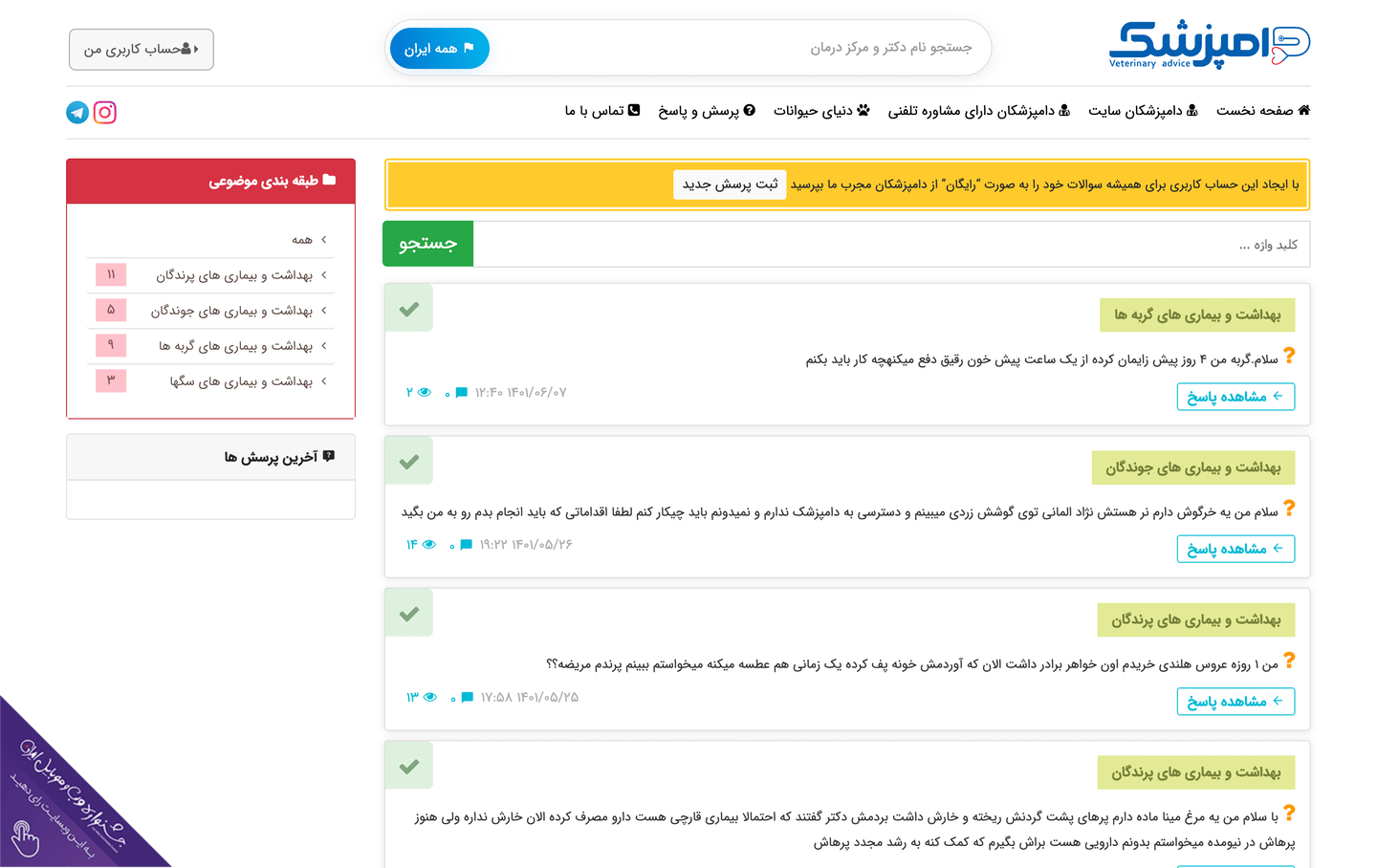This screenshot has height=868, width=1377.
Task: Click the eye views icon on first question
Action: click(425, 393)
